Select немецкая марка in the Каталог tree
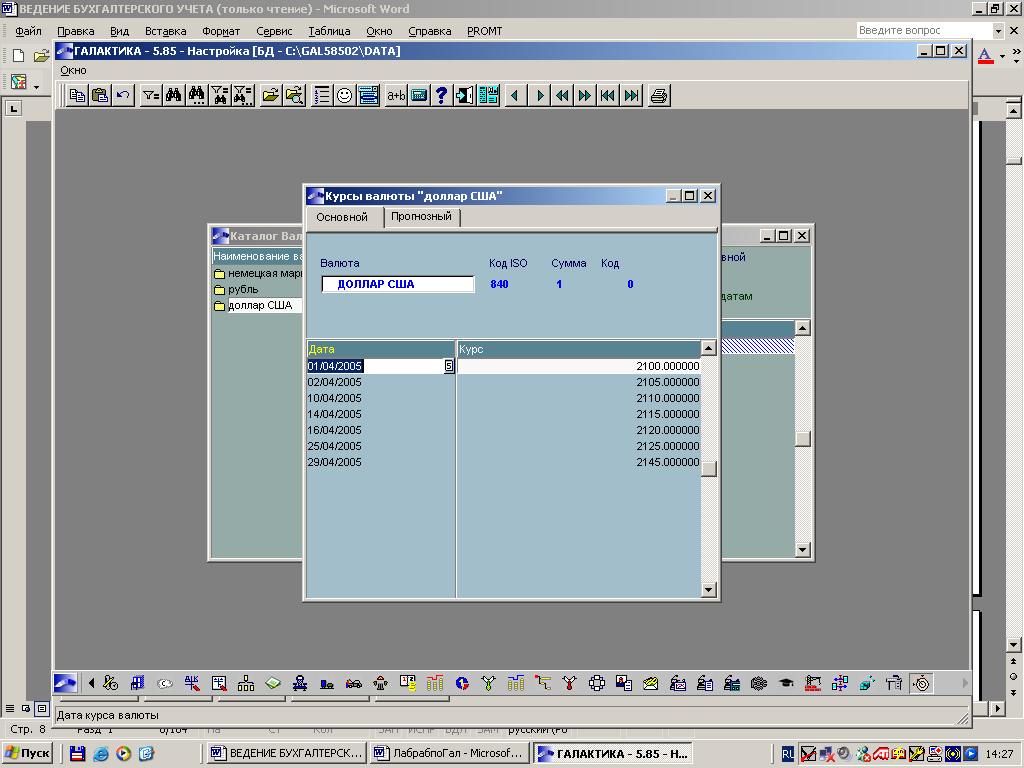Image resolution: width=1024 pixels, height=768 pixels. pyautogui.click(x=264, y=274)
